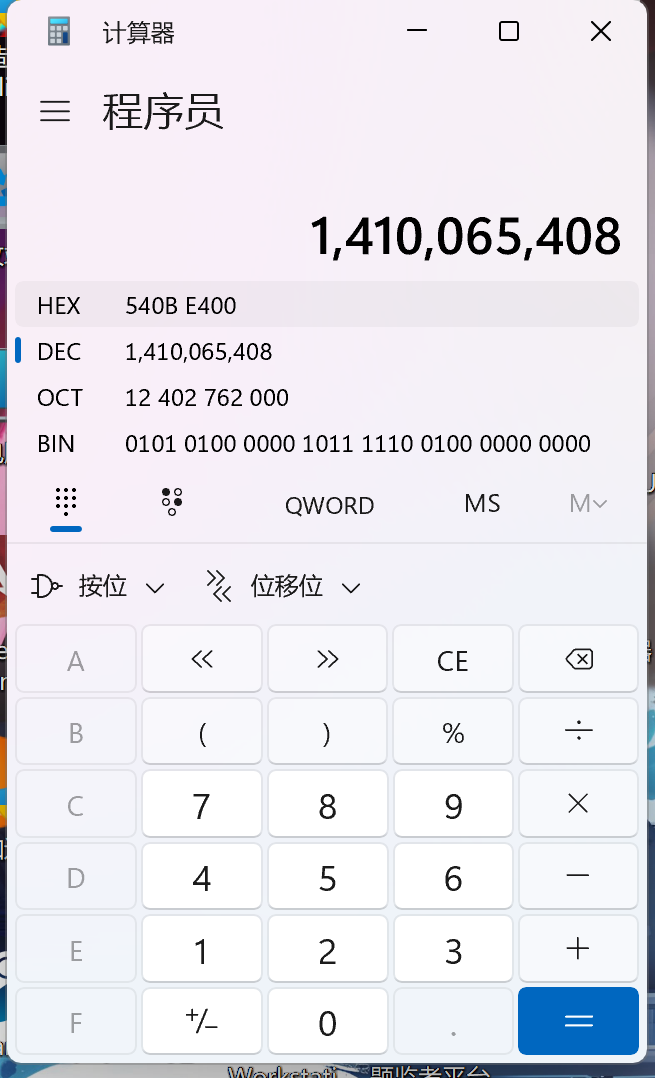Screen dimensions: 655x1078
Task: Click the right shift >> key
Action: click(x=327, y=660)
